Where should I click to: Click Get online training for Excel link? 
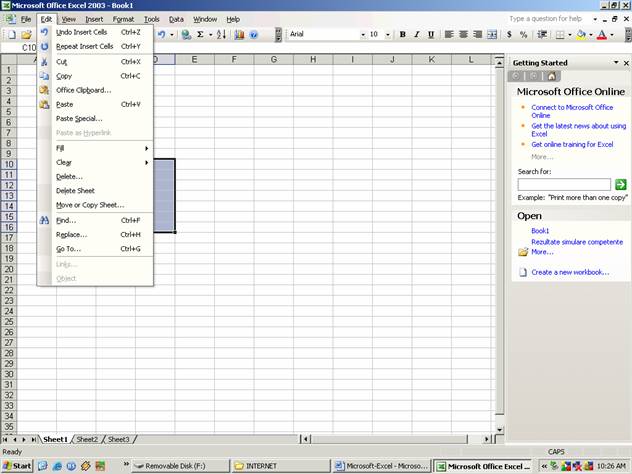(x=572, y=144)
